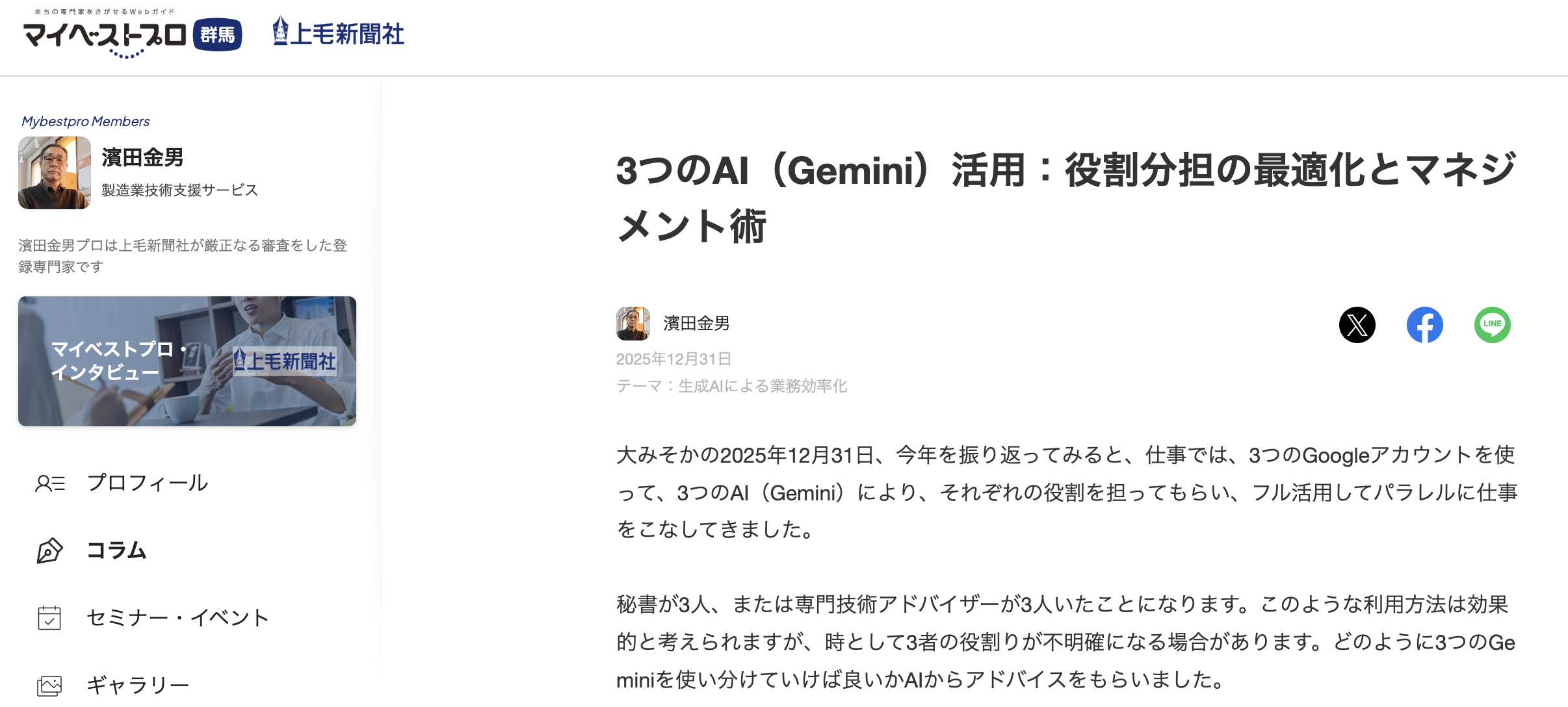This screenshot has width=1568, height=707.
Task: Share the article on X (Twitter)
Action: click(x=1357, y=325)
